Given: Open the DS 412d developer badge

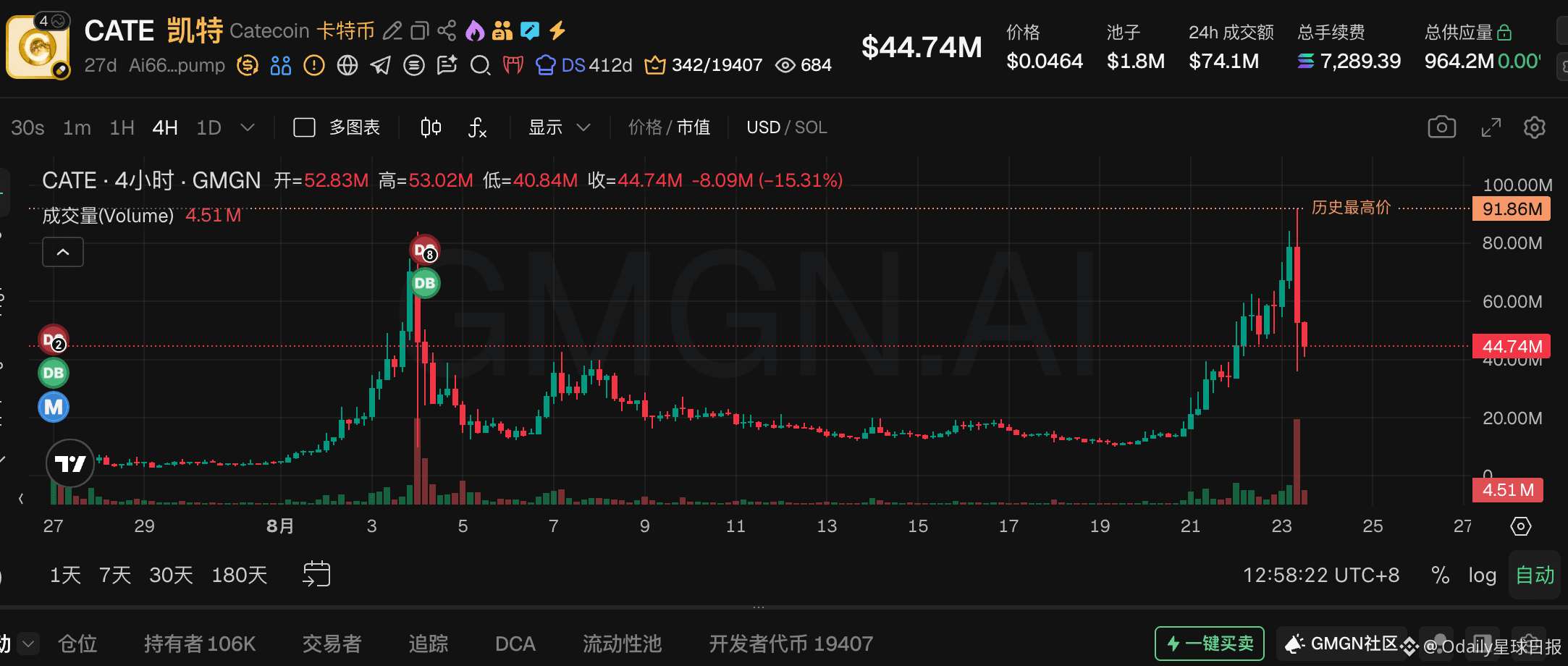Looking at the screenshot, I should coord(583,65).
